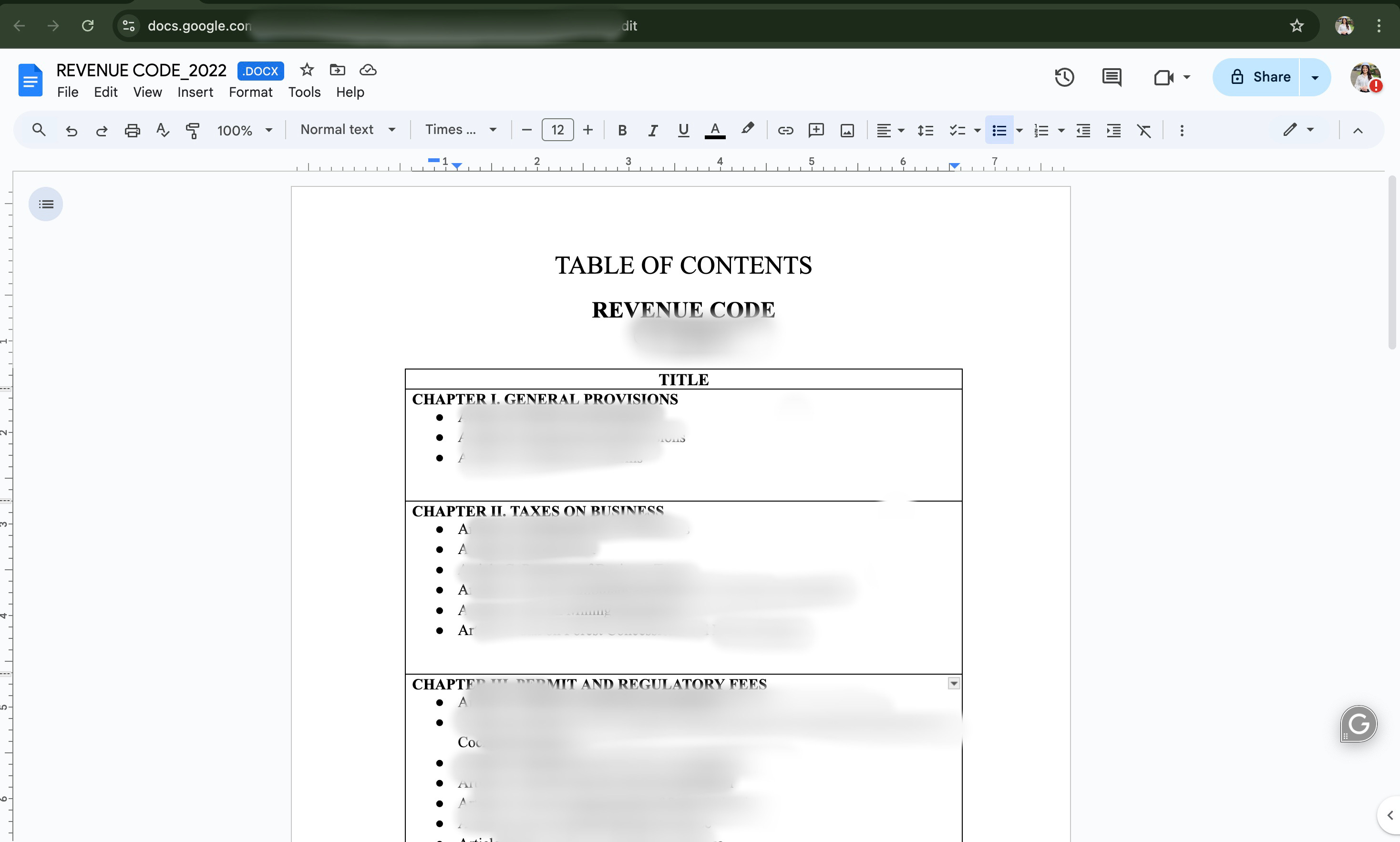Viewport: 1400px width, 842px height.
Task: Open the Insert menu
Action: click(x=195, y=92)
